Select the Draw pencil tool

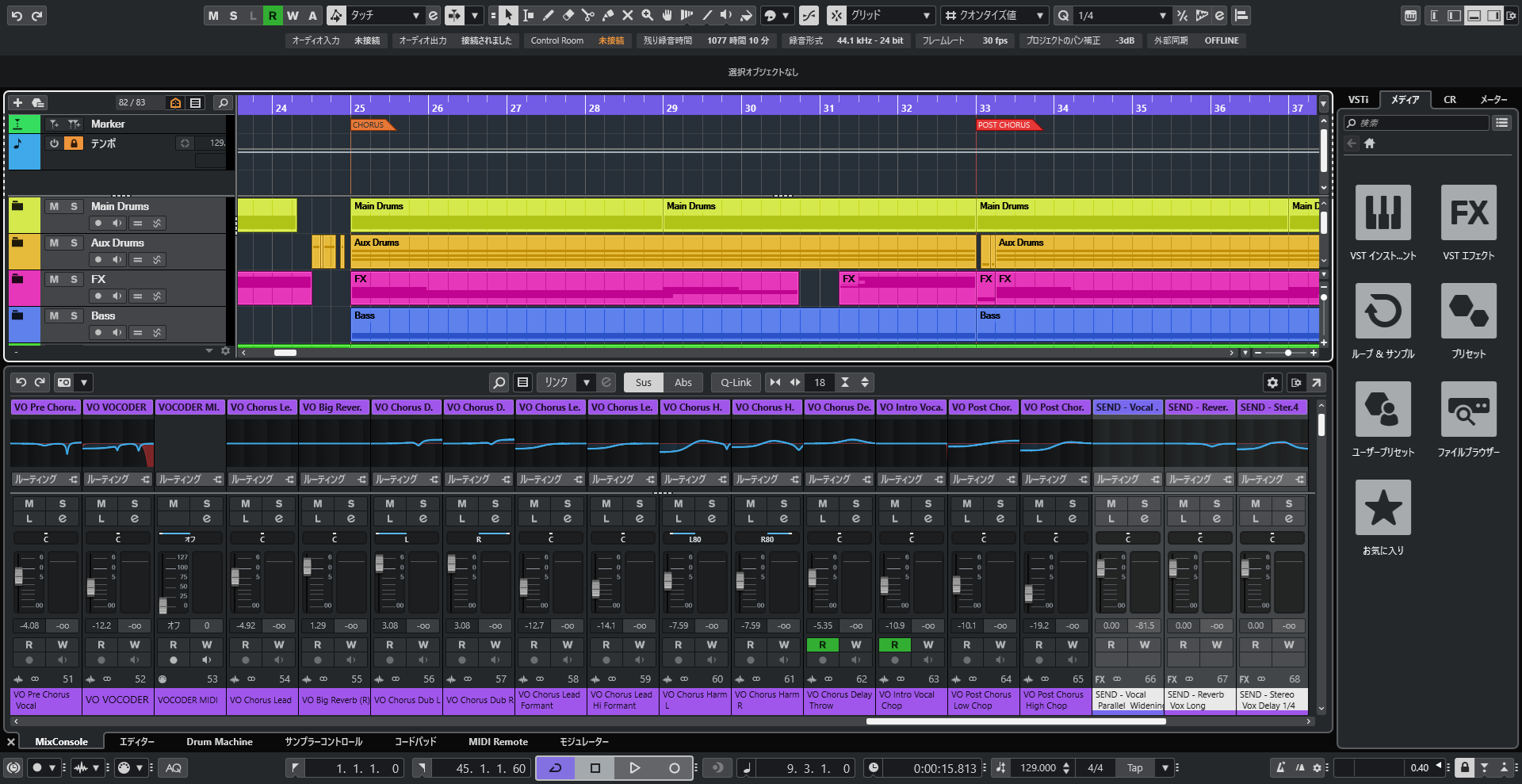548,15
